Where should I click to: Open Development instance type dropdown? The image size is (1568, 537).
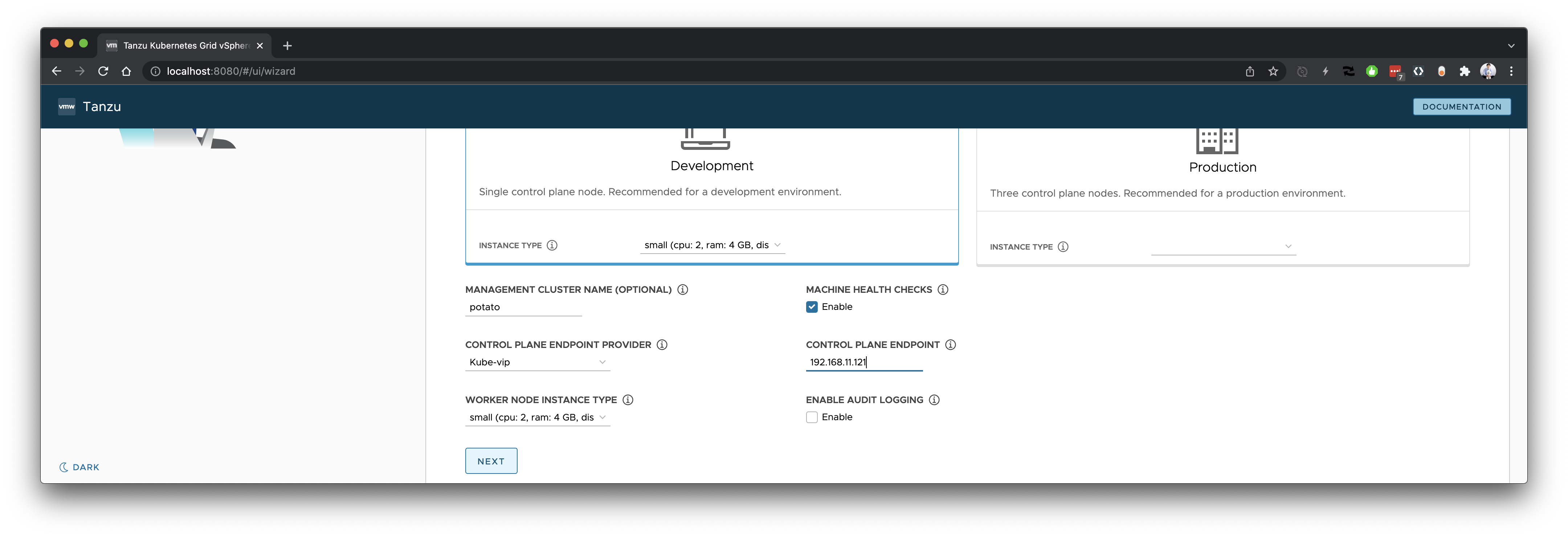(712, 245)
